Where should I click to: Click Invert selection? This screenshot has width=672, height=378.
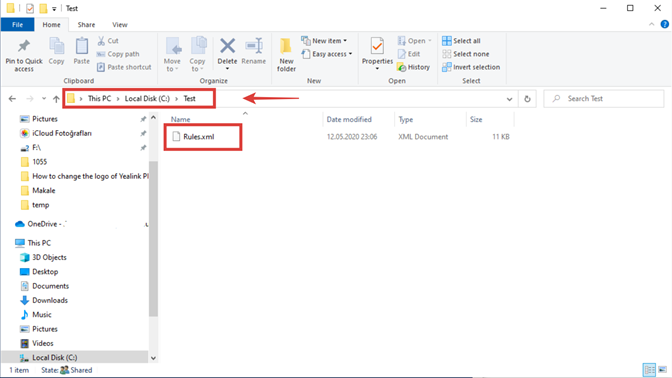(471, 67)
